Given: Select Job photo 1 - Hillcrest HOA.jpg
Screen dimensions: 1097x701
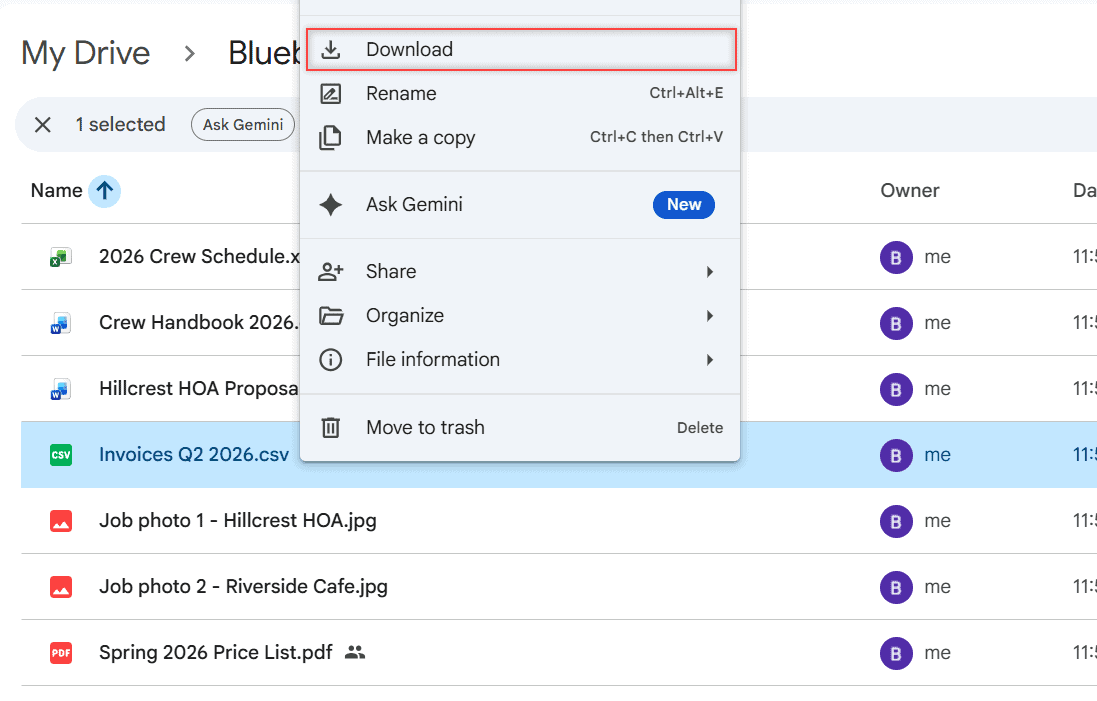Looking at the screenshot, I should coord(238,521).
